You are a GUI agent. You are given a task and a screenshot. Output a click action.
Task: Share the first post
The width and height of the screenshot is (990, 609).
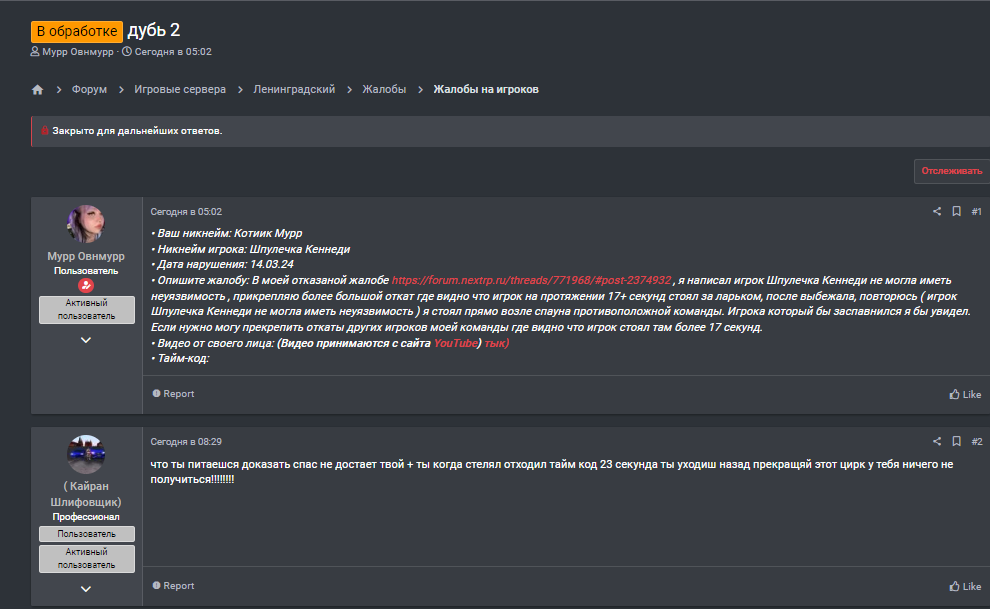(937, 211)
